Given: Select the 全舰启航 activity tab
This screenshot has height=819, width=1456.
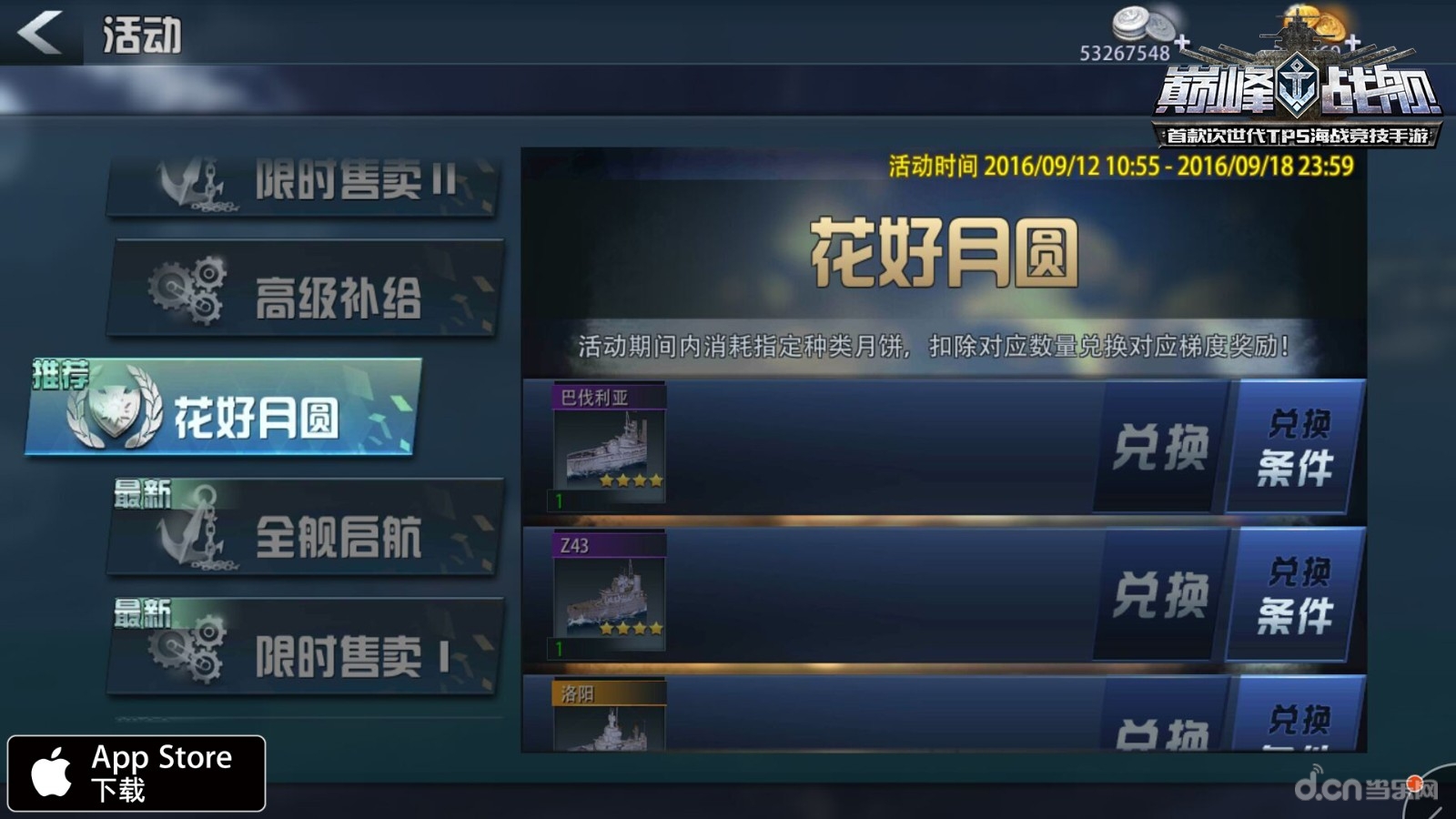Looking at the screenshot, I should pos(305,528).
